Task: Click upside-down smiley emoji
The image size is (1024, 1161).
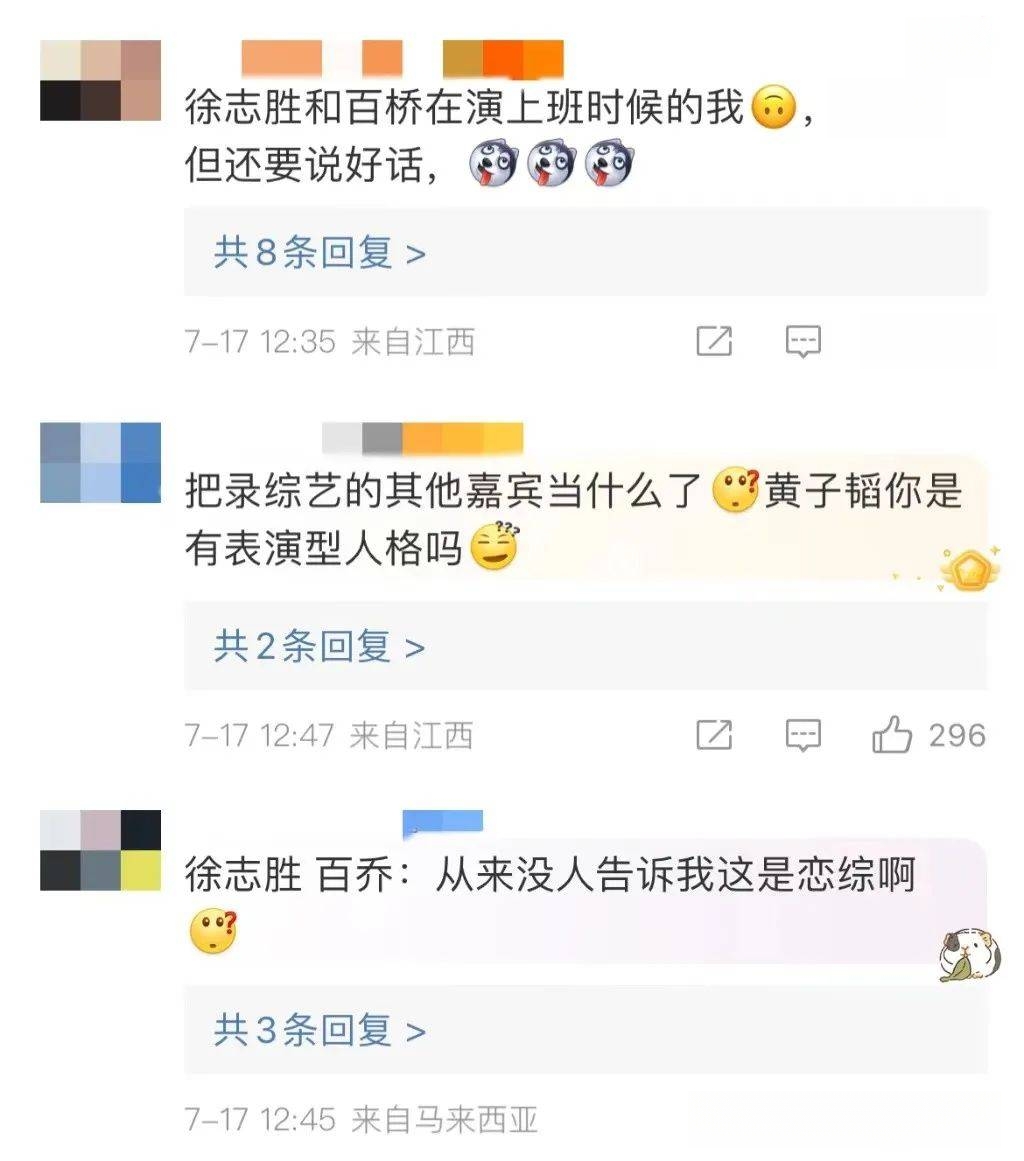Action: (x=774, y=107)
